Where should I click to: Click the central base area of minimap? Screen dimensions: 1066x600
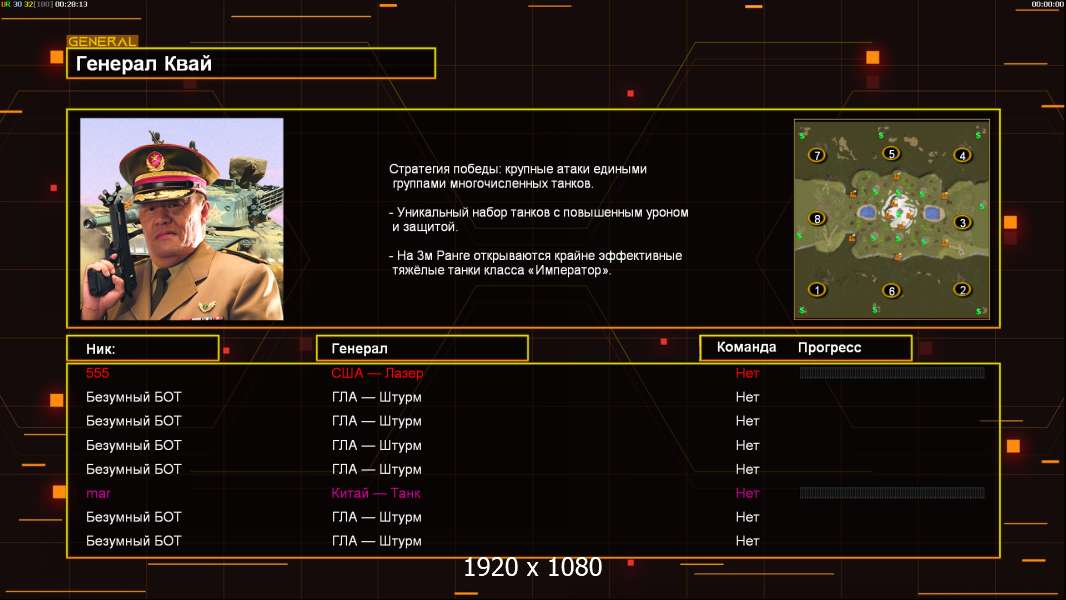[x=898, y=211]
